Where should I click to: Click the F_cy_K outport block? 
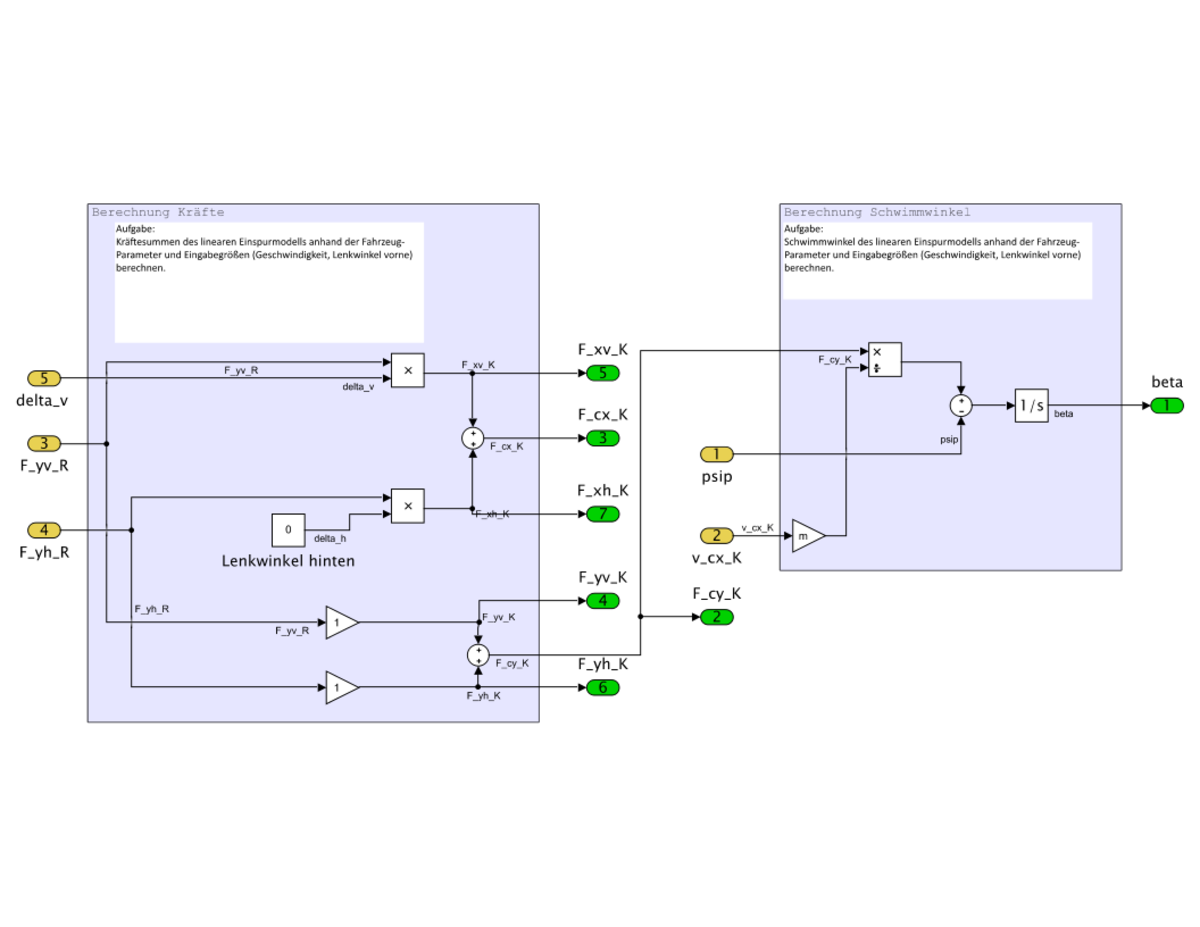(x=716, y=617)
